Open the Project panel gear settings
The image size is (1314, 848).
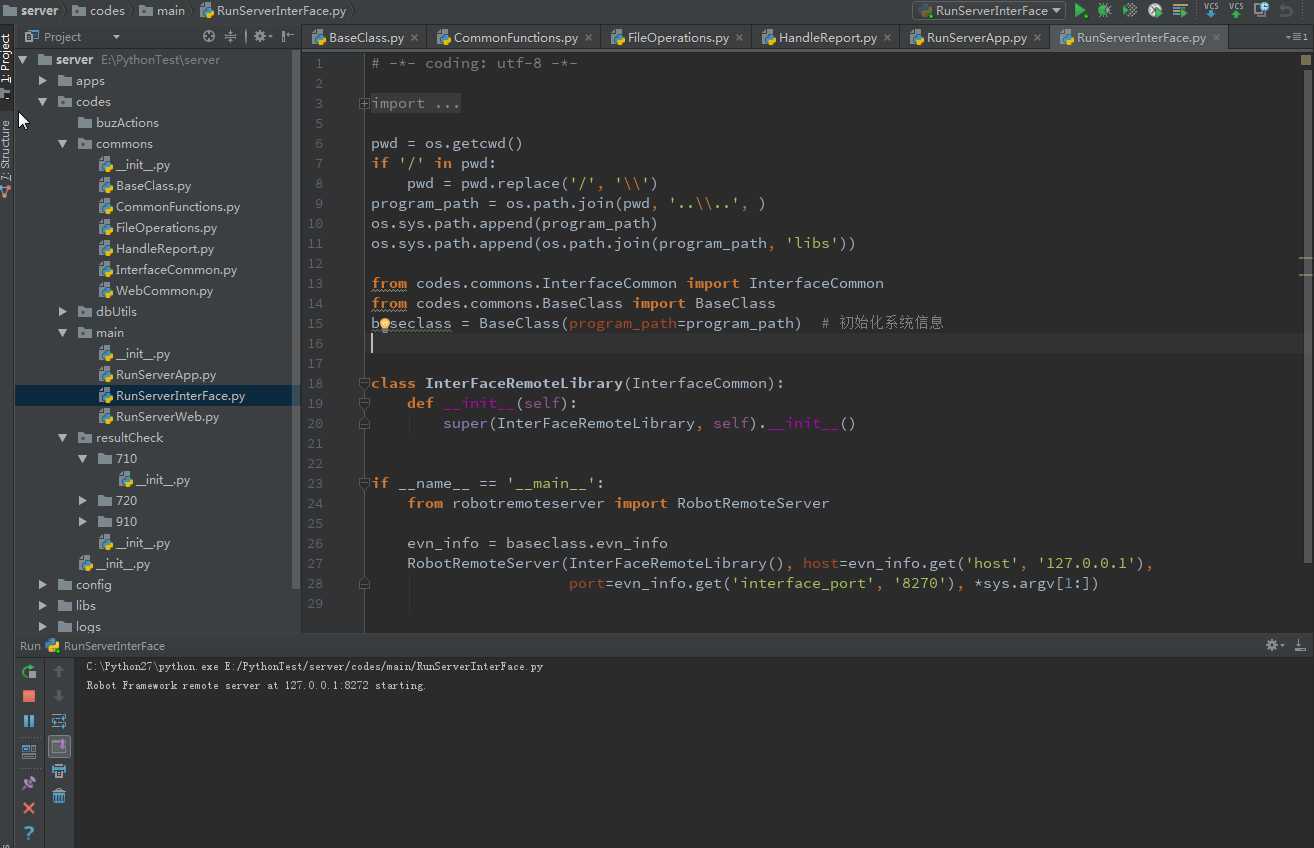(x=262, y=36)
